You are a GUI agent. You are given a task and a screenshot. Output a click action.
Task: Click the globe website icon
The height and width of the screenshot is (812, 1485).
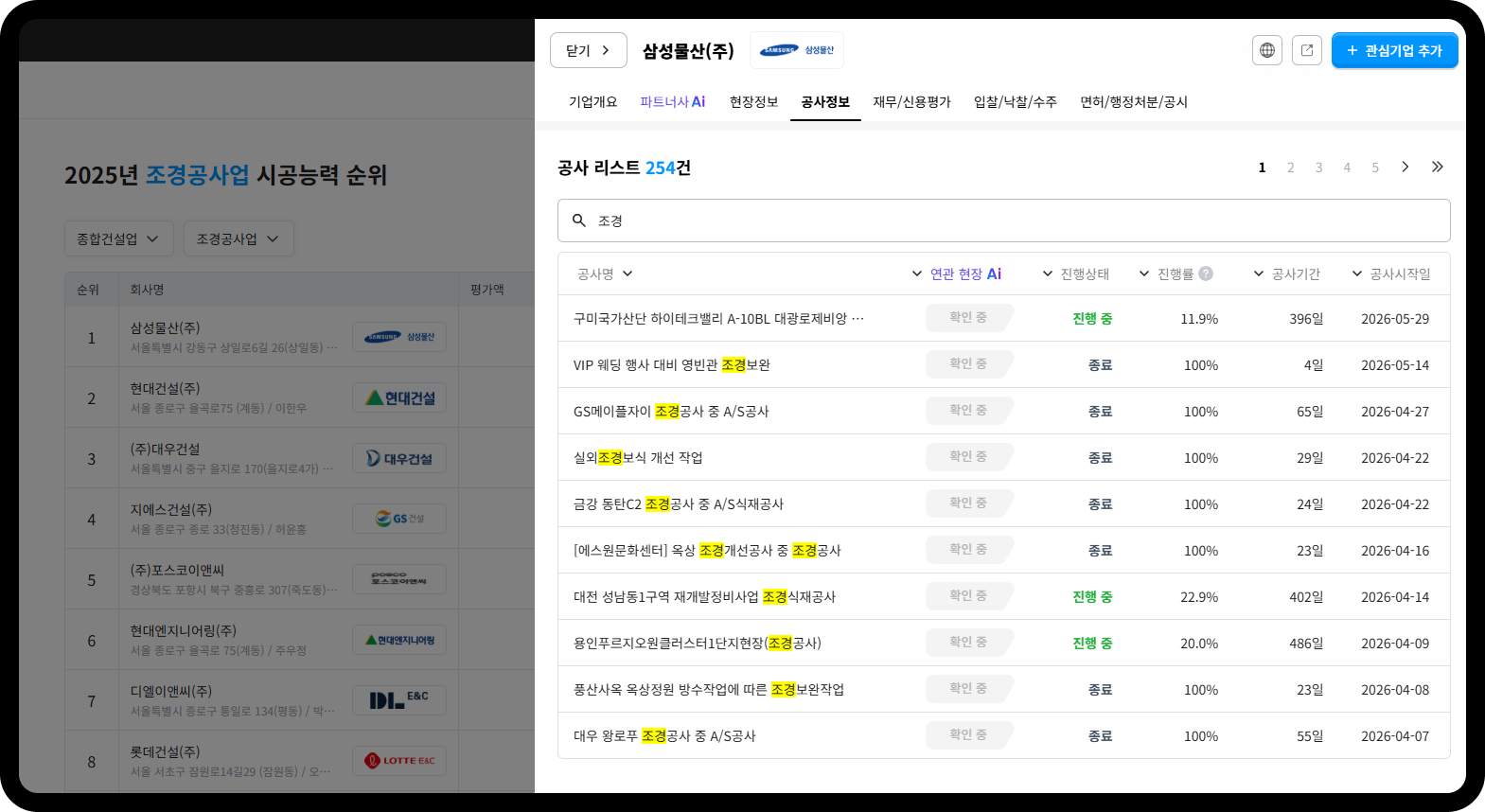point(1267,50)
